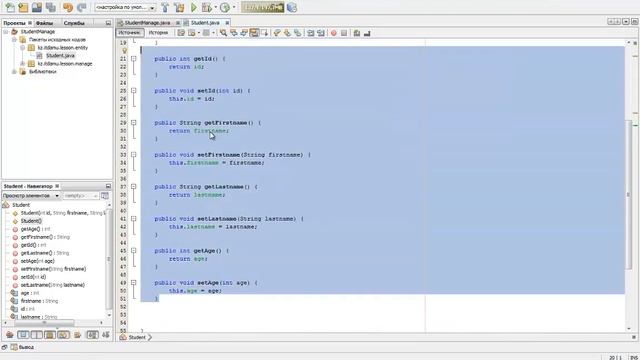Collapse the getId() method code fold
Image resolution: width=640 pixels, height=360 pixels.
(133, 59)
